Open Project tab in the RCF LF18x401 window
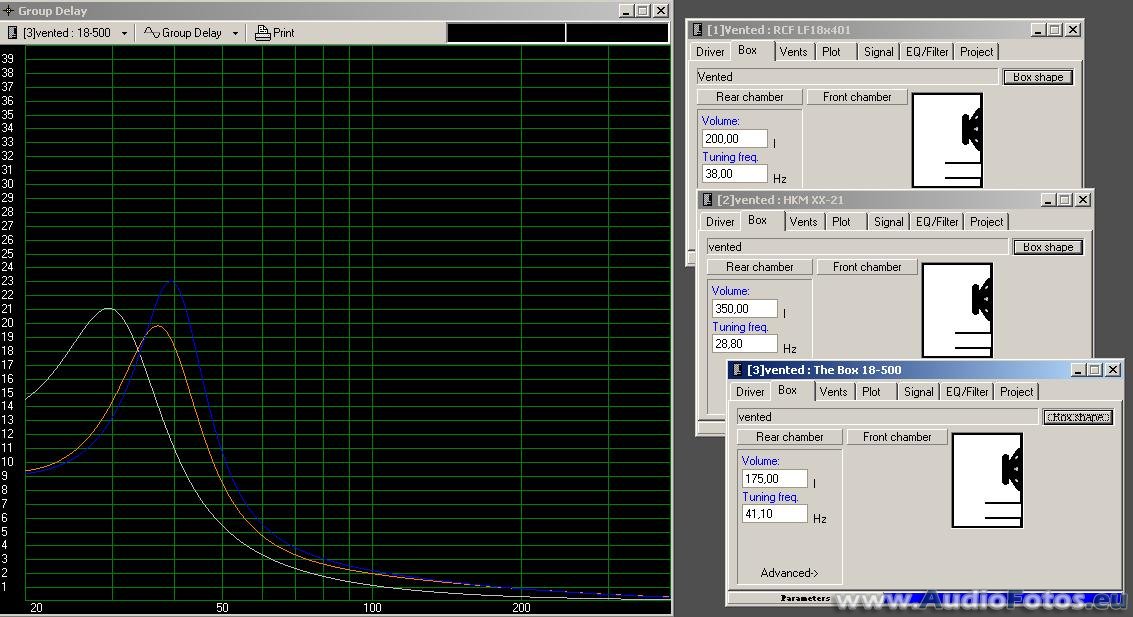 click(x=976, y=51)
